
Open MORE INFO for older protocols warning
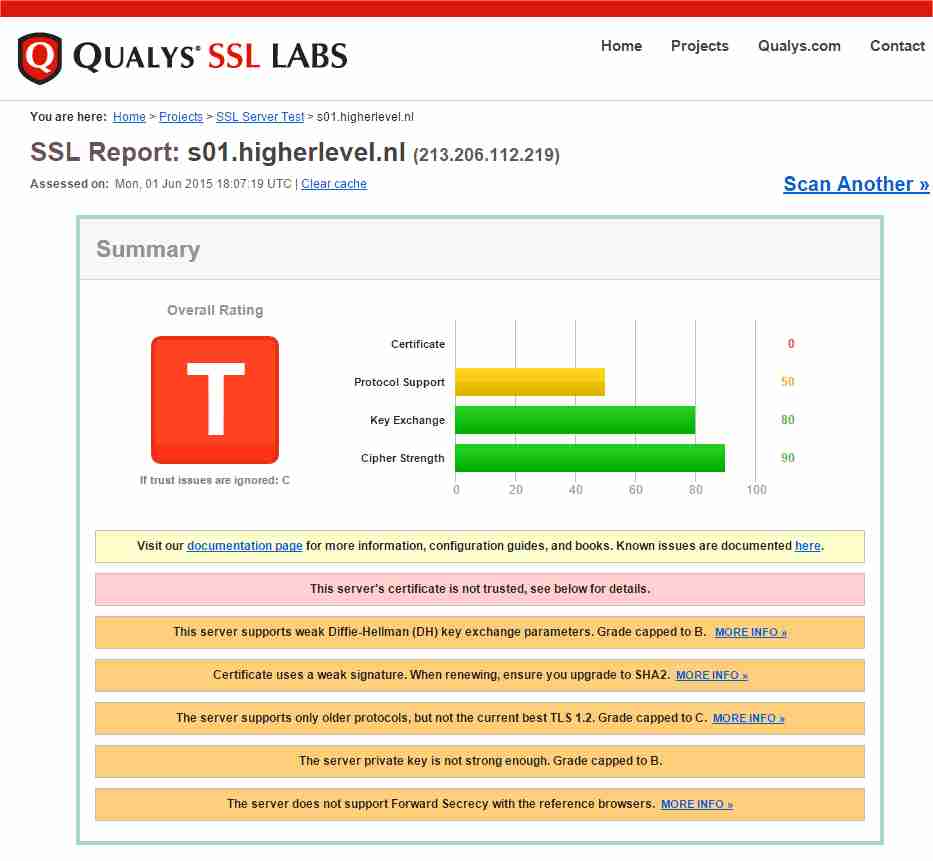[x=749, y=718]
